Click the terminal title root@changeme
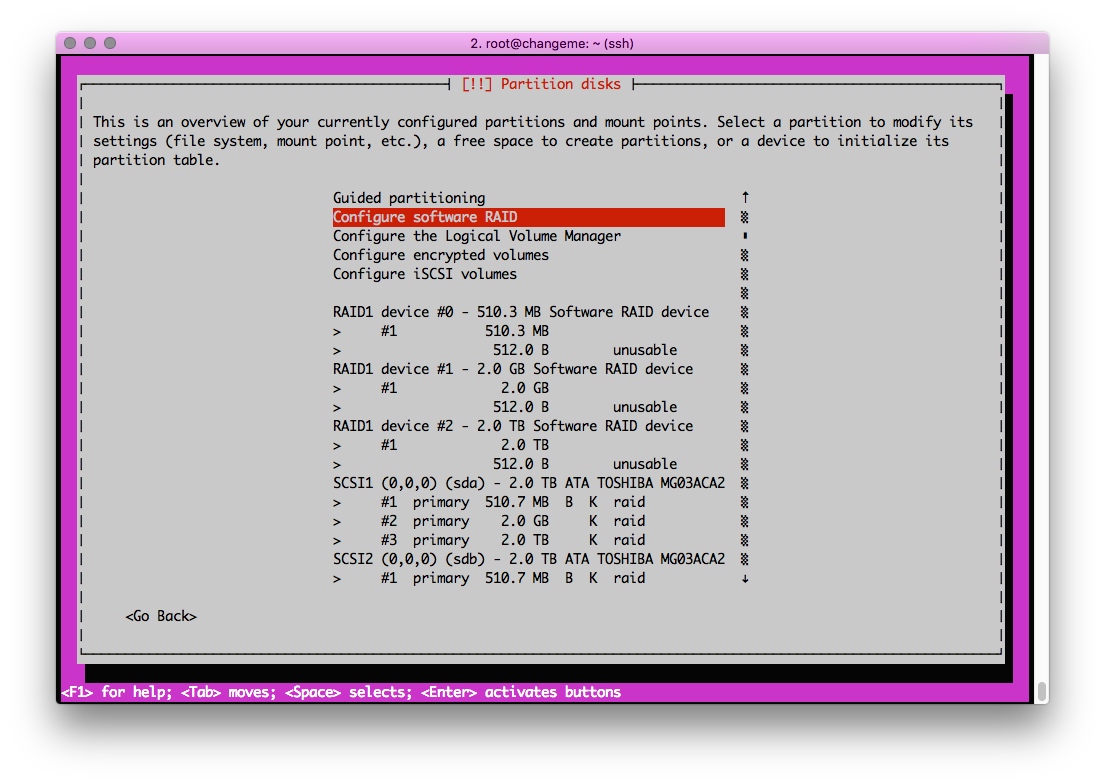1105x784 pixels. [552, 44]
